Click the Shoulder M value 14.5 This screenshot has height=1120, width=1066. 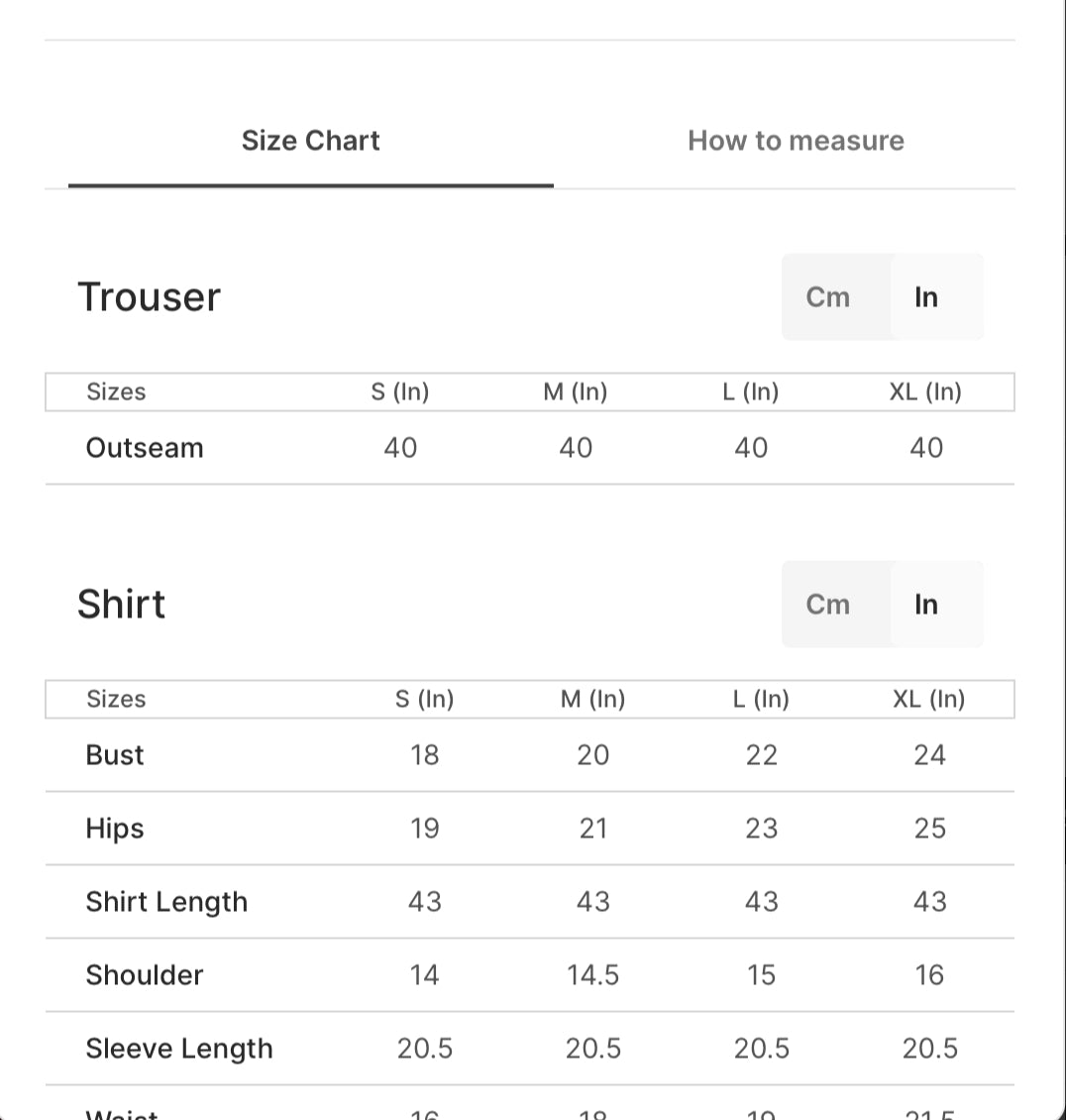(592, 975)
